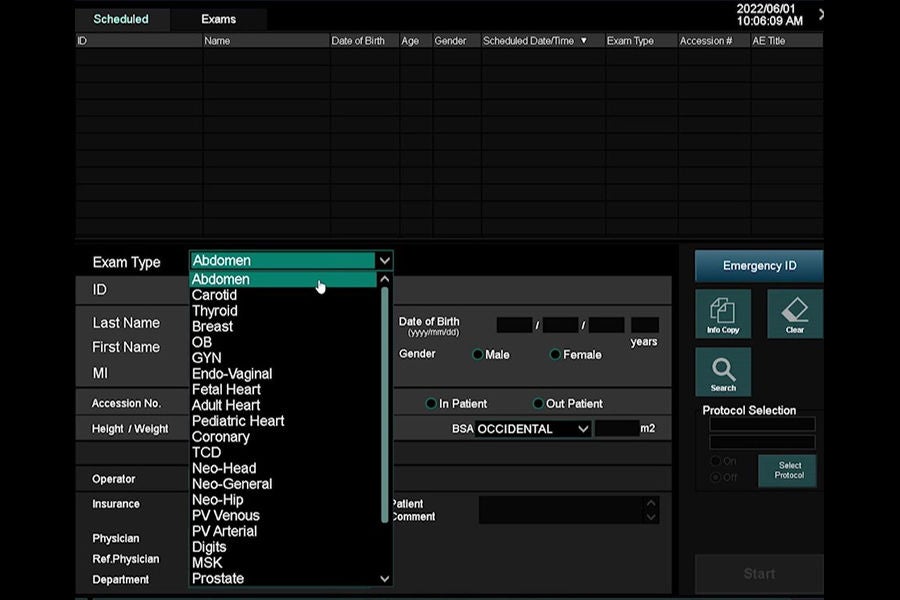Click the Start button

(x=759, y=574)
